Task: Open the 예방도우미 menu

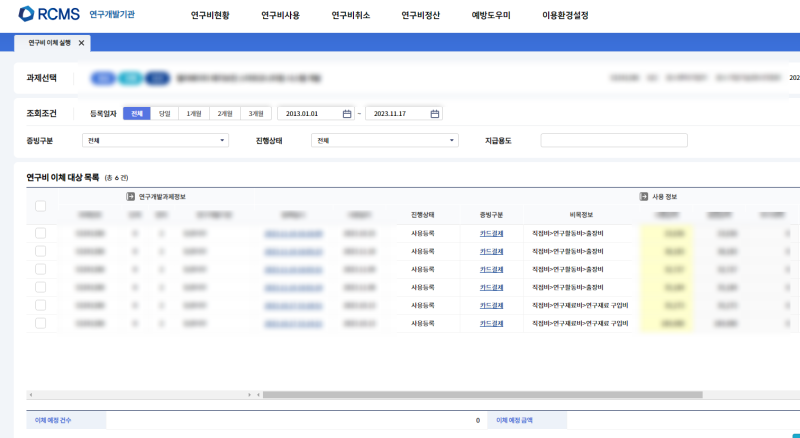Action: coord(491,15)
